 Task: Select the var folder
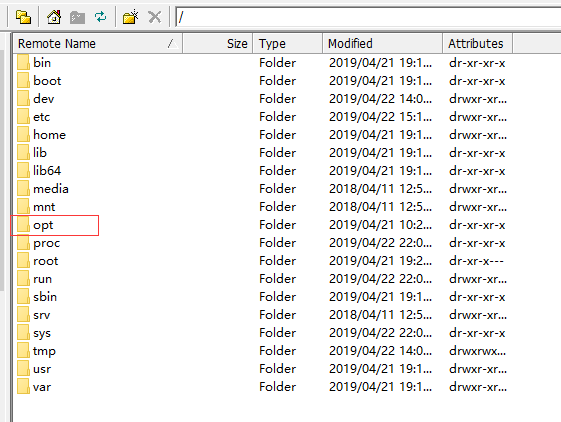point(42,387)
